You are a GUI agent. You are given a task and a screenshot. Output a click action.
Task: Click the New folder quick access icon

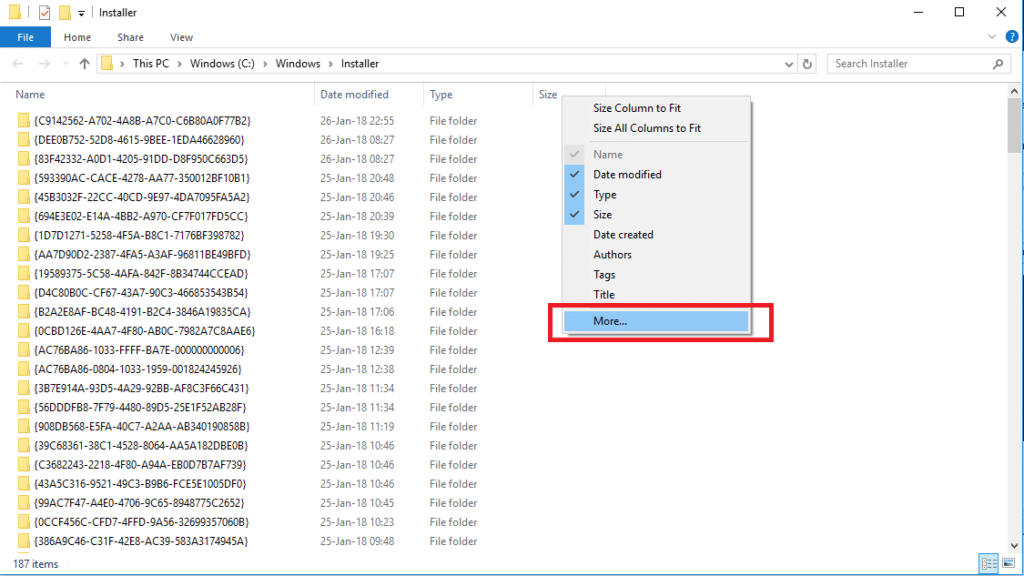[64, 12]
